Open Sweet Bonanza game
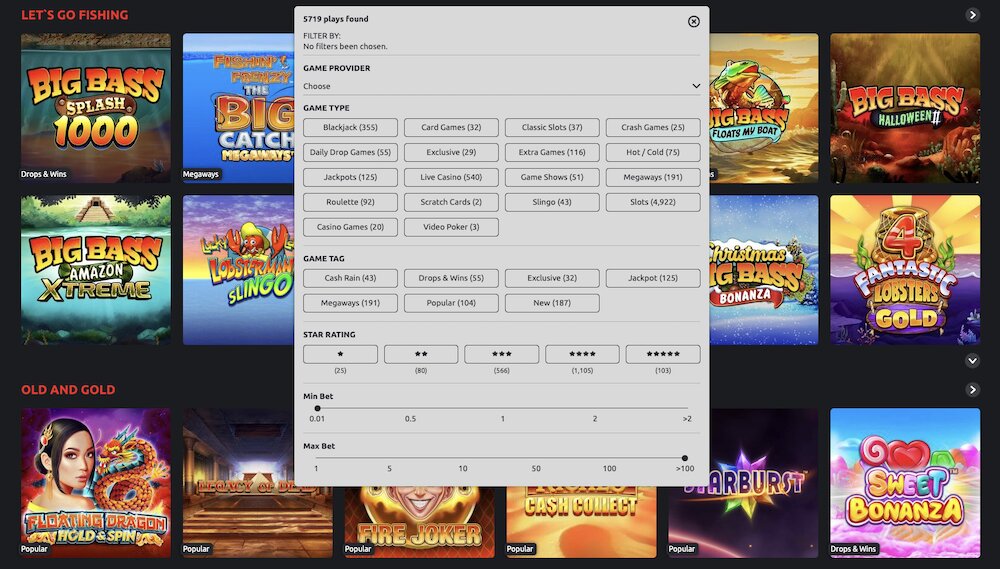This screenshot has height=569, width=1000. coord(905,483)
